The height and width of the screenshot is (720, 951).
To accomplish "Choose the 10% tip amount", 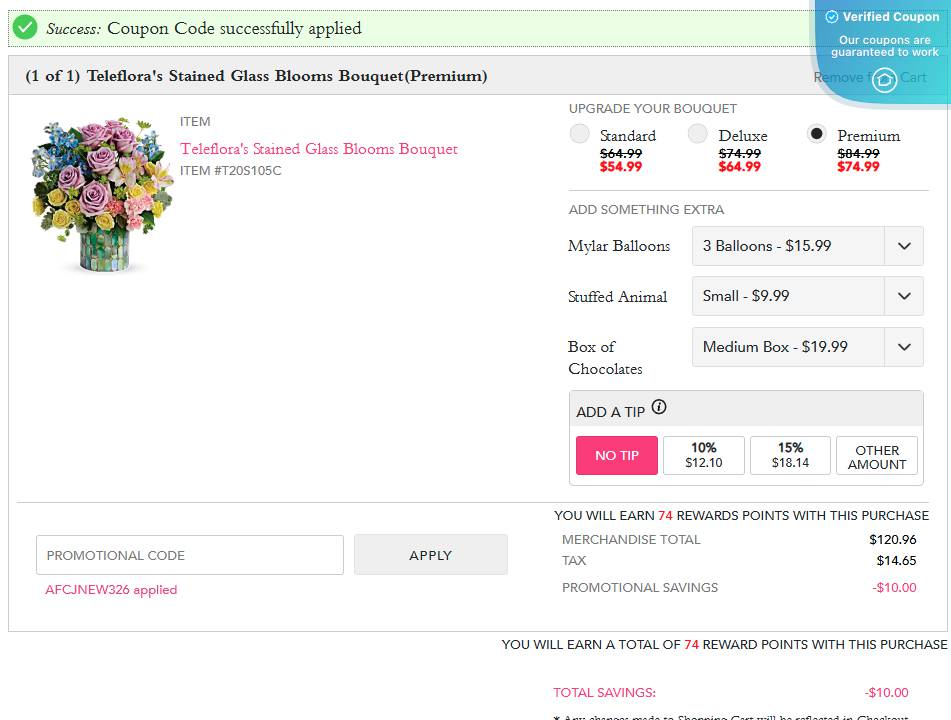I will tap(703, 455).
